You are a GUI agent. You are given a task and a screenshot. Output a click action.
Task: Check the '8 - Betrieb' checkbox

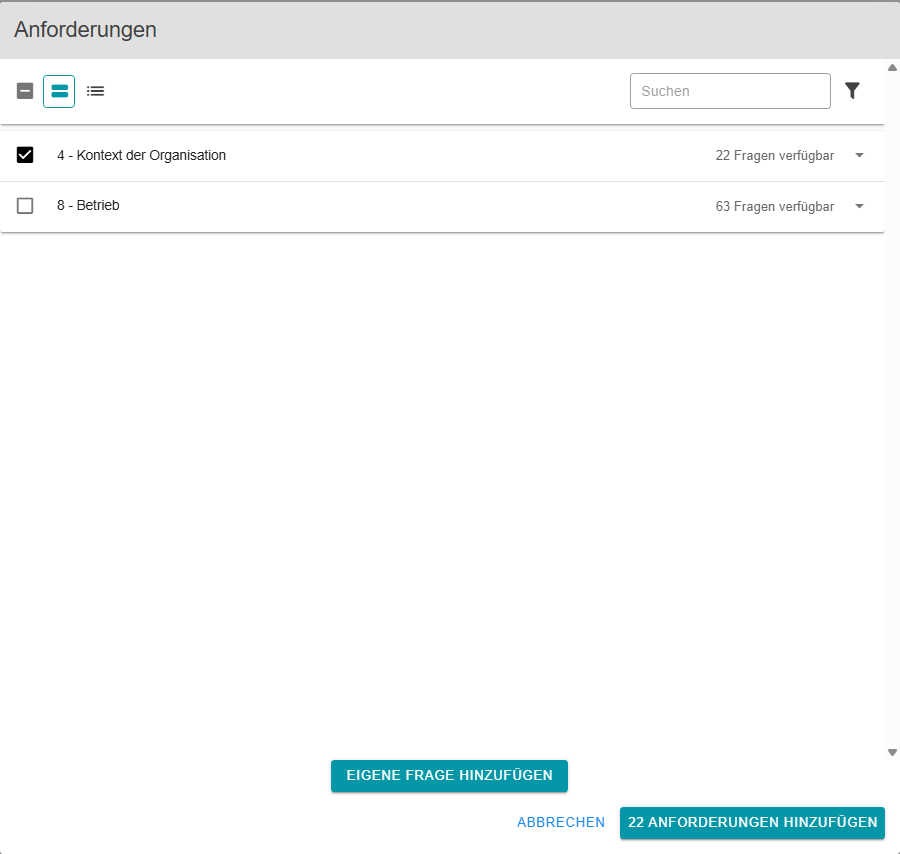click(25, 206)
